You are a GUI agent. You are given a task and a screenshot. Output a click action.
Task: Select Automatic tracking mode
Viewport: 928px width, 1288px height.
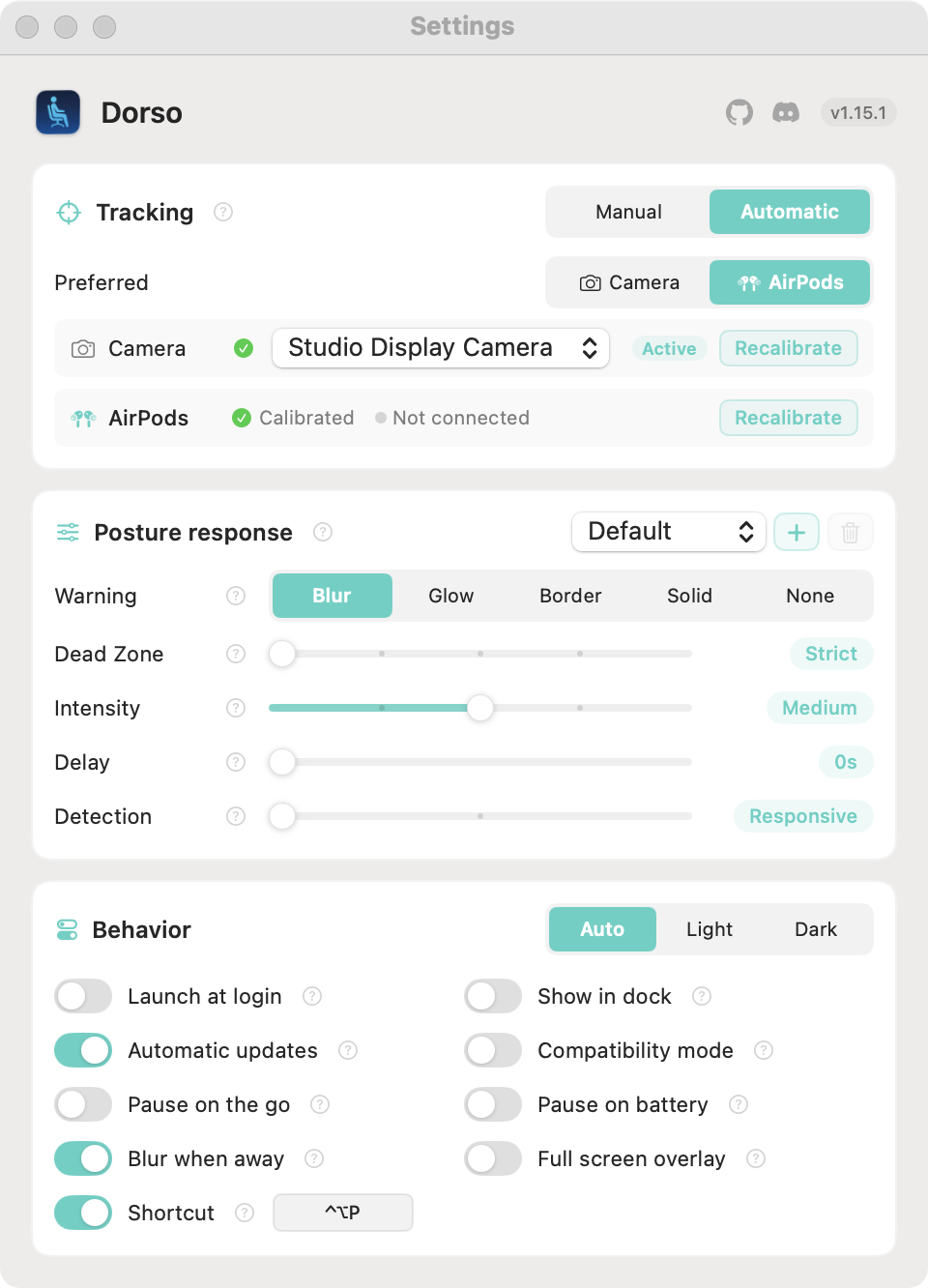point(790,212)
